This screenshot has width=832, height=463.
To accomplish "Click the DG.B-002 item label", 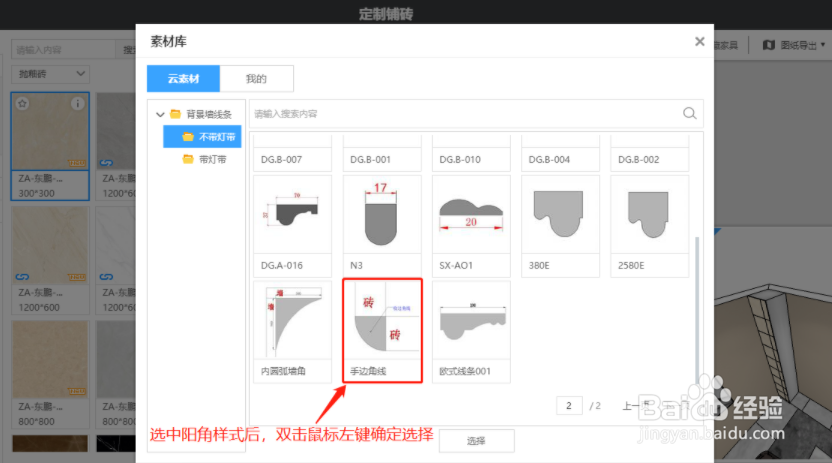I will click(638, 159).
